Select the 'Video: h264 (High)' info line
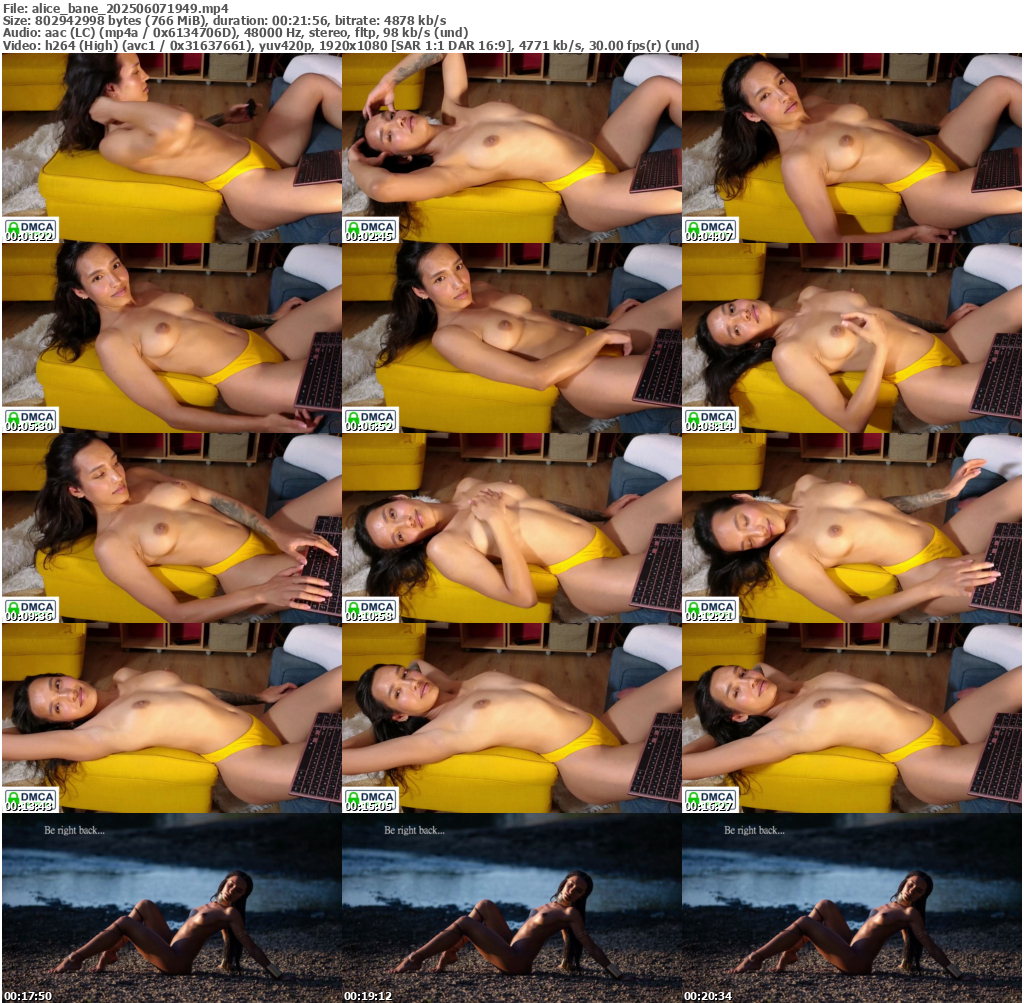The height and width of the screenshot is (1003, 1024). click(x=351, y=46)
